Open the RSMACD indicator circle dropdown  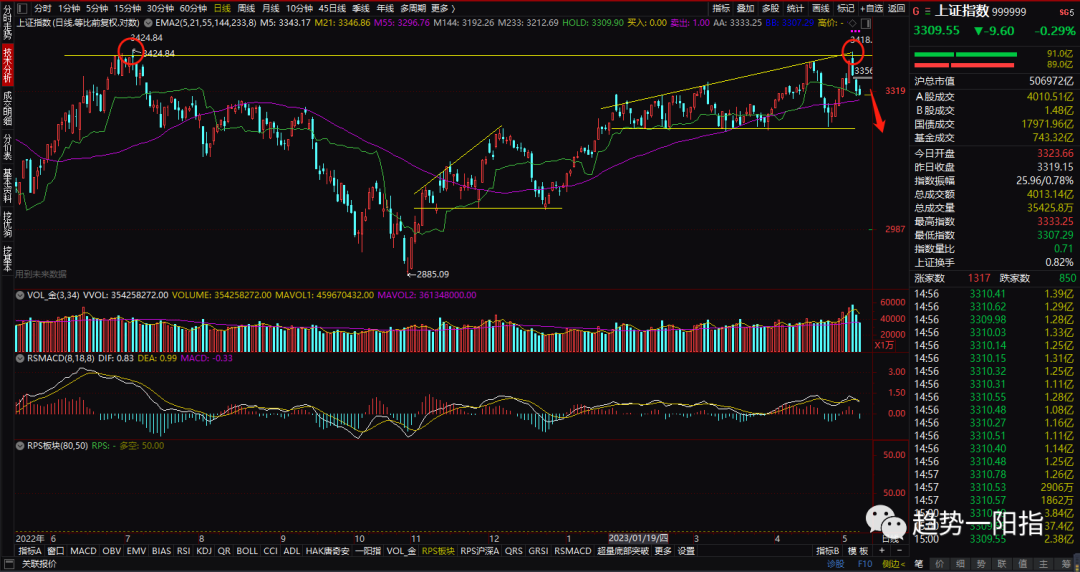pos(20,358)
